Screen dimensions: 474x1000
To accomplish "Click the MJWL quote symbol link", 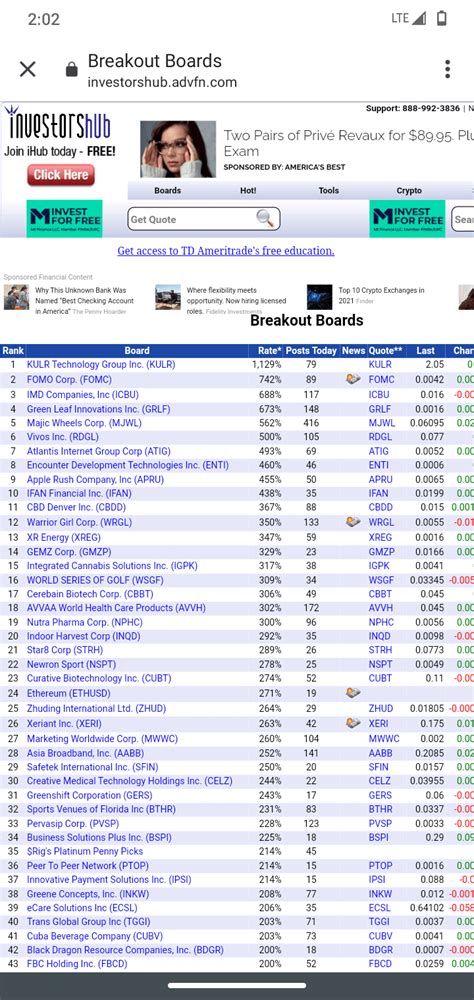I will tap(381, 423).
